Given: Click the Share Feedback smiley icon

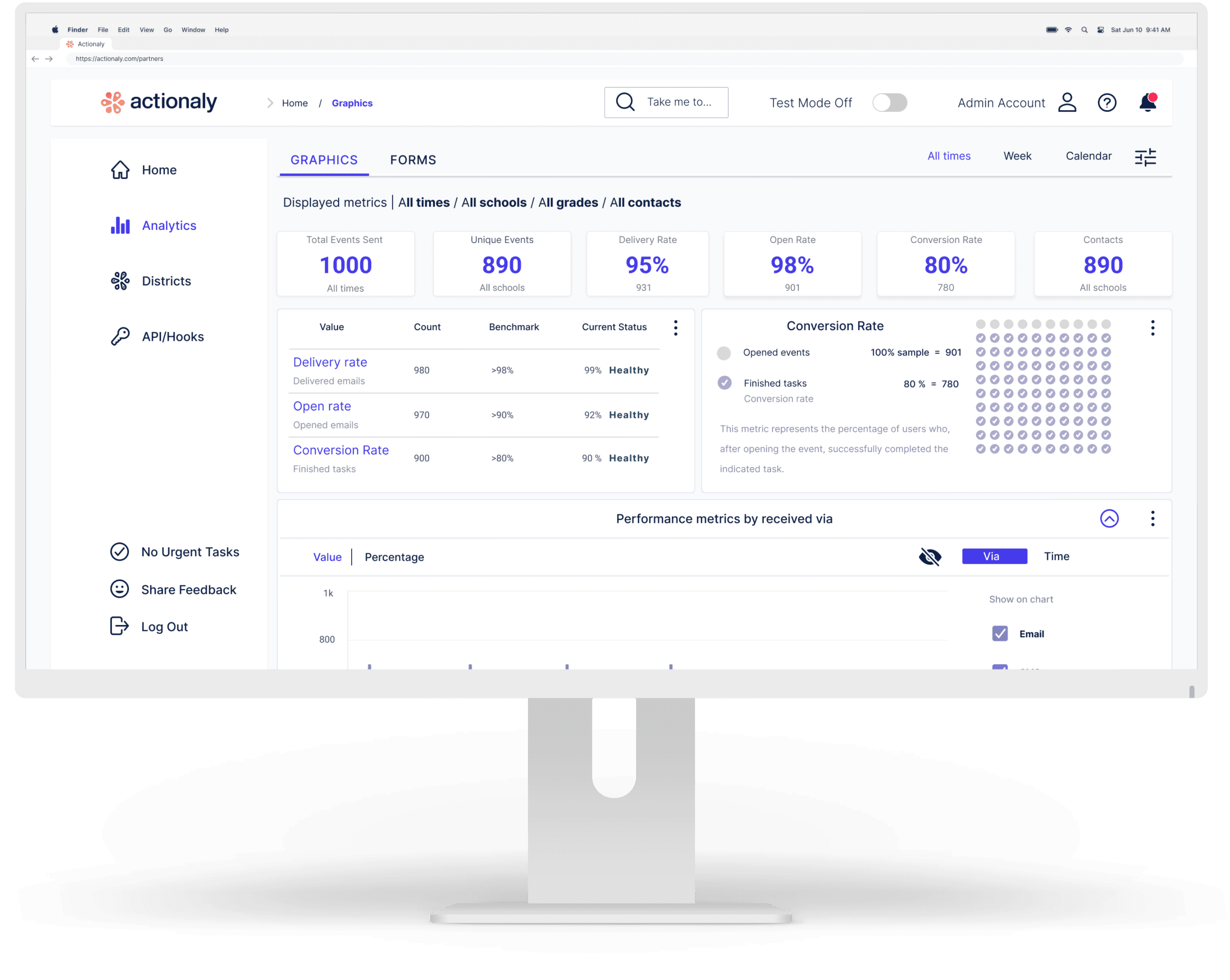Looking at the screenshot, I should point(119,589).
